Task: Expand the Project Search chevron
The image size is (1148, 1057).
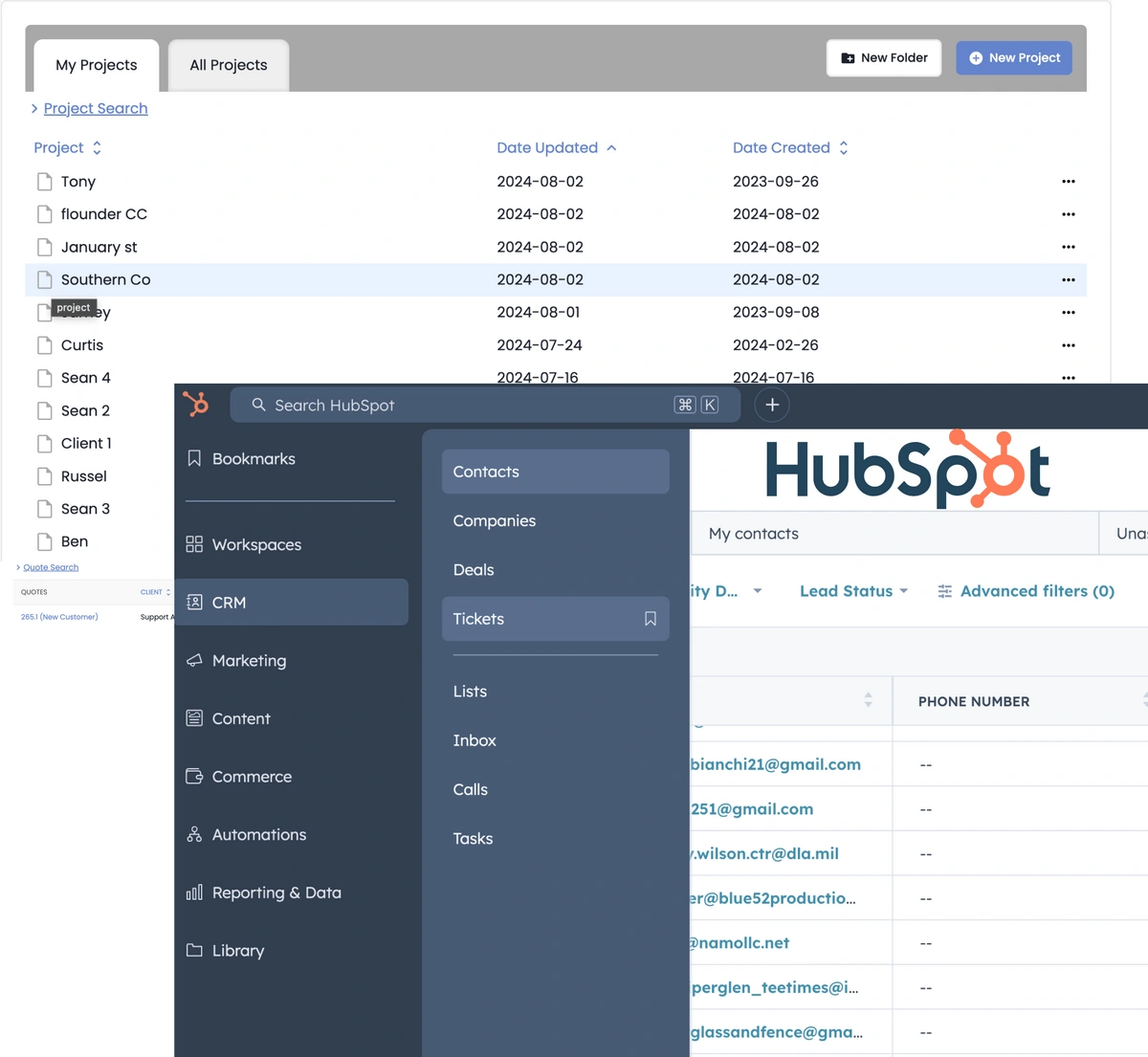Action: coord(34,109)
